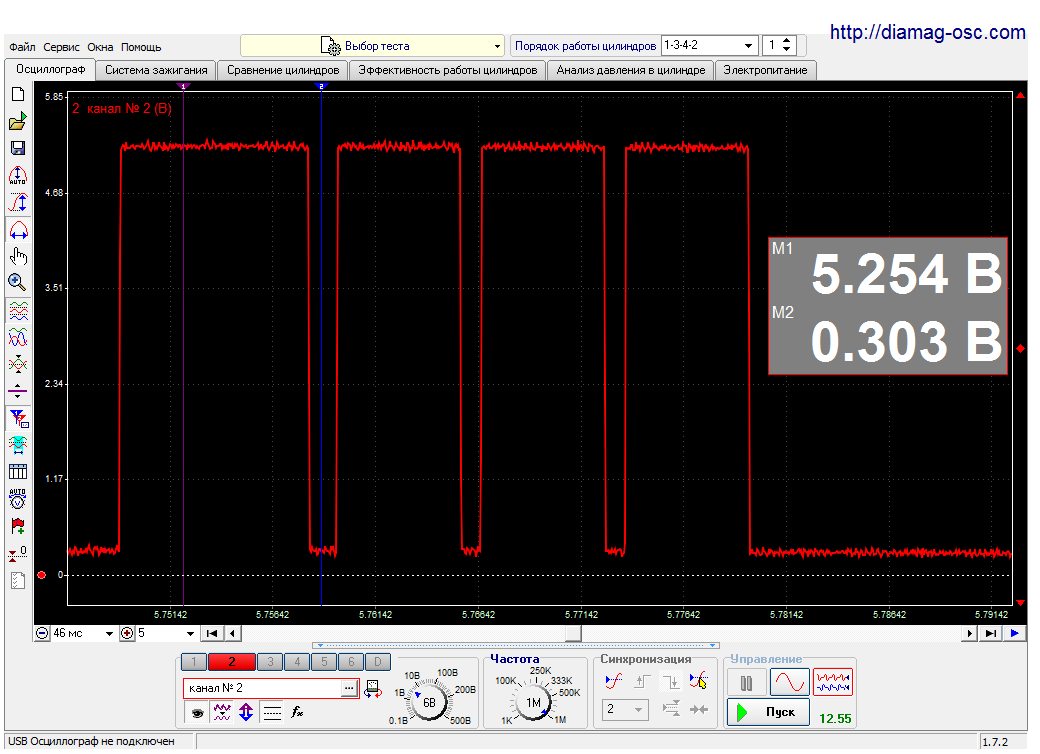Expand the 1-3-4-2 firing order dropdown
The height and width of the screenshot is (754, 1040).
pyautogui.click(x=748, y=46)
